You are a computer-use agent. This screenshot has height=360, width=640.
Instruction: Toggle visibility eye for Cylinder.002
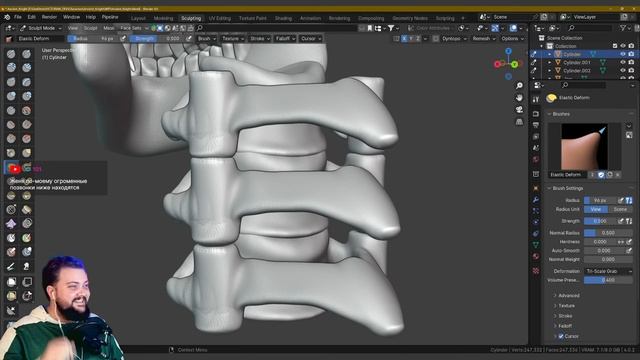623,71
